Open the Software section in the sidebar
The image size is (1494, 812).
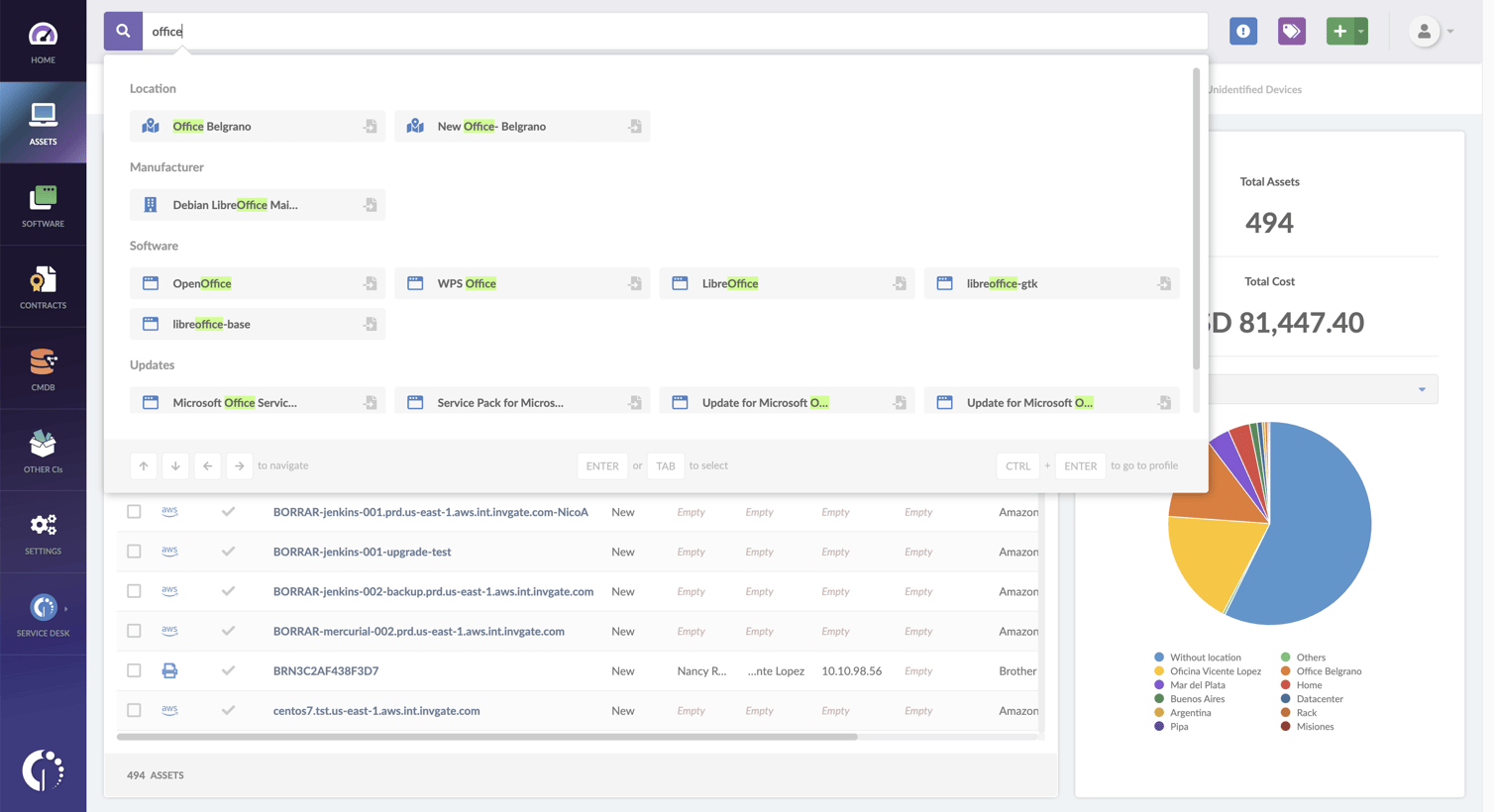tap(44, 204)
